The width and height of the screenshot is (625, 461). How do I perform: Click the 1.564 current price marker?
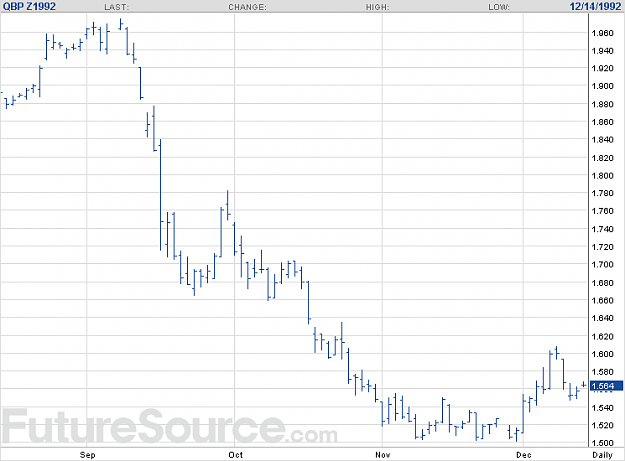[606, 386]
